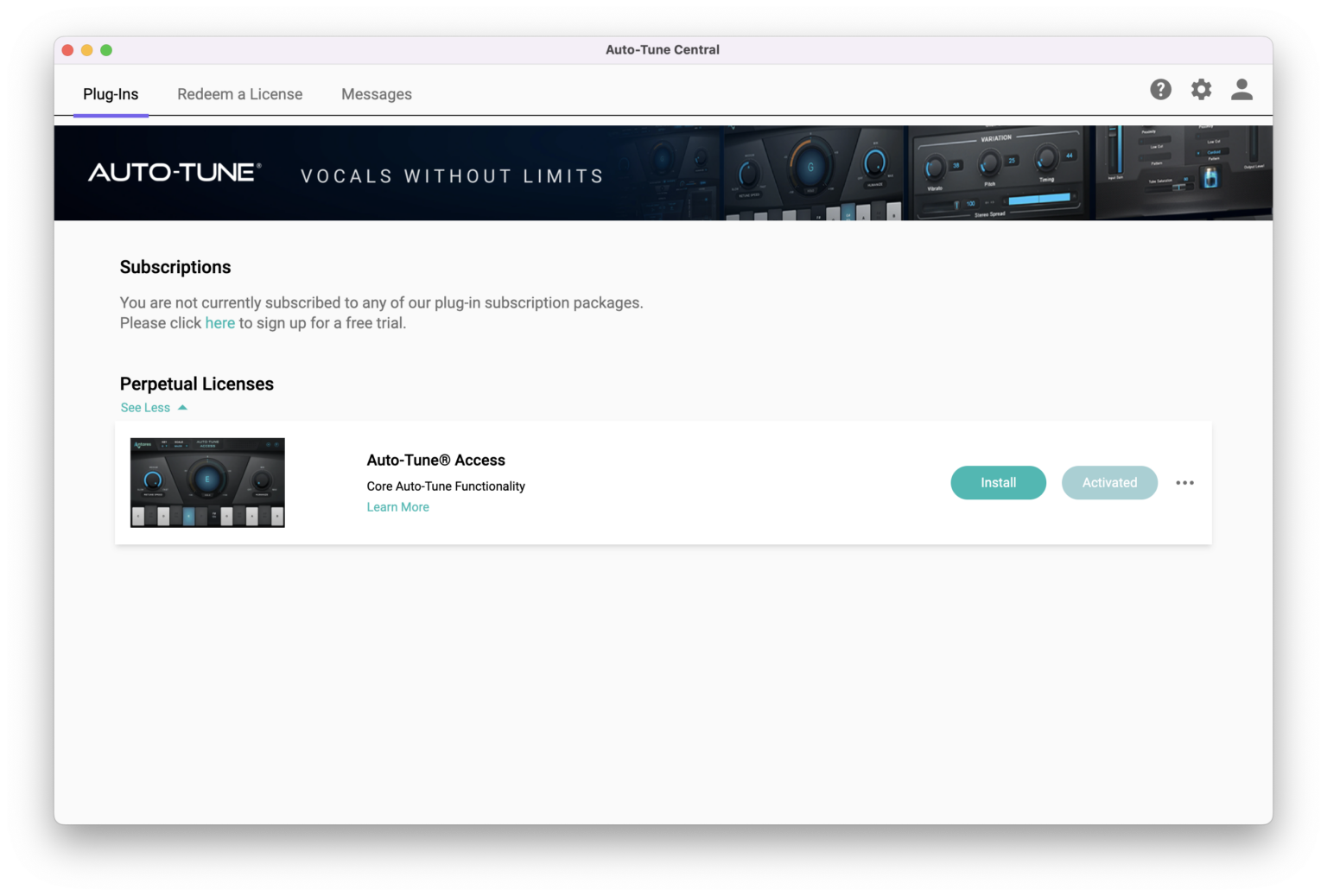
Task: Maximize the window with green button
Action: pyautogui.click(x=106, y=50)
